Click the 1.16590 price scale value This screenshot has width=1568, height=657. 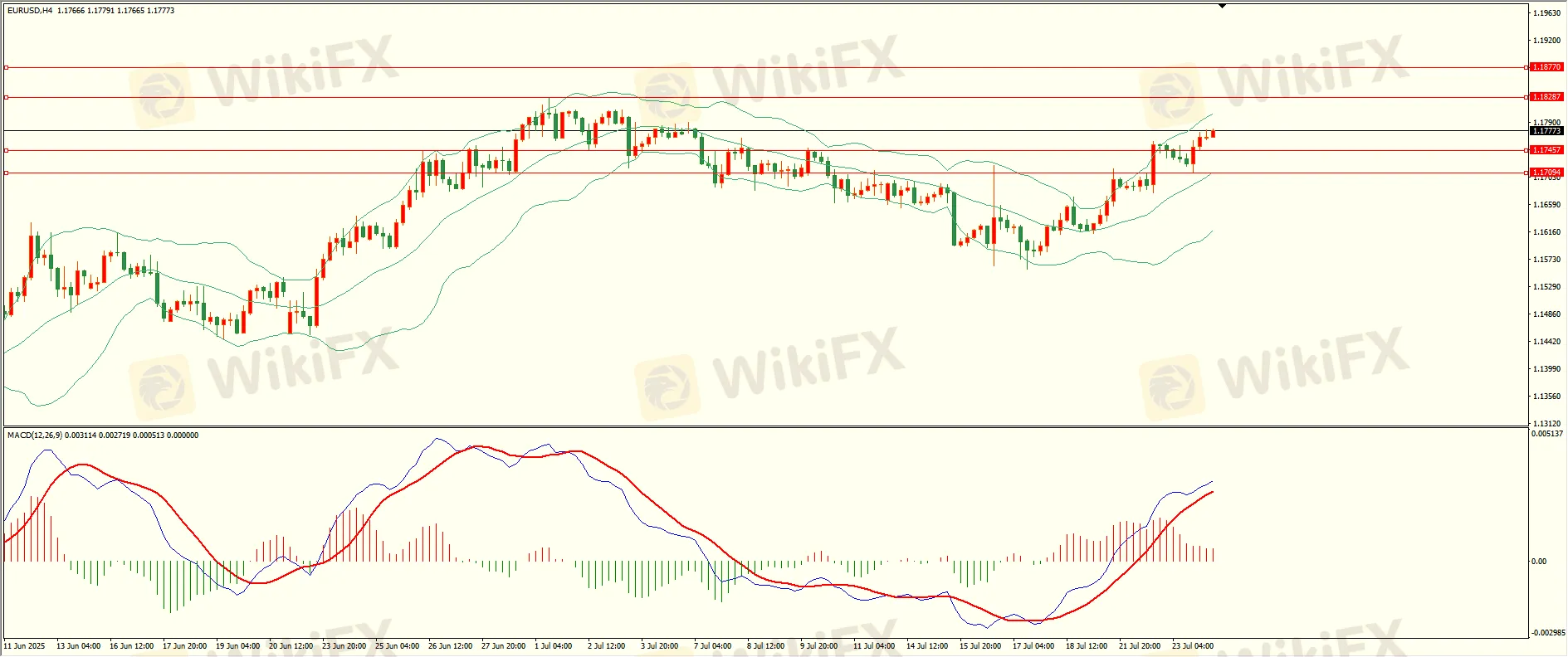[1546, 204]
